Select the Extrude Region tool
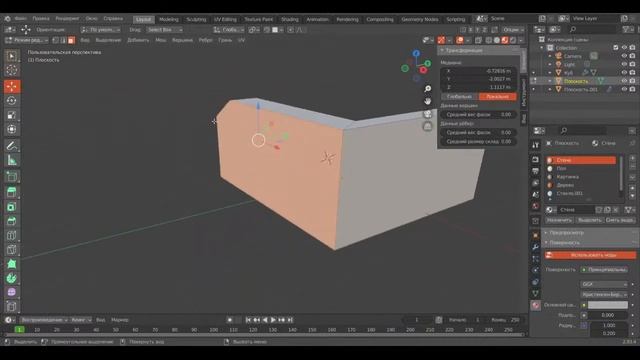640x360 pixels. [11, 192]
